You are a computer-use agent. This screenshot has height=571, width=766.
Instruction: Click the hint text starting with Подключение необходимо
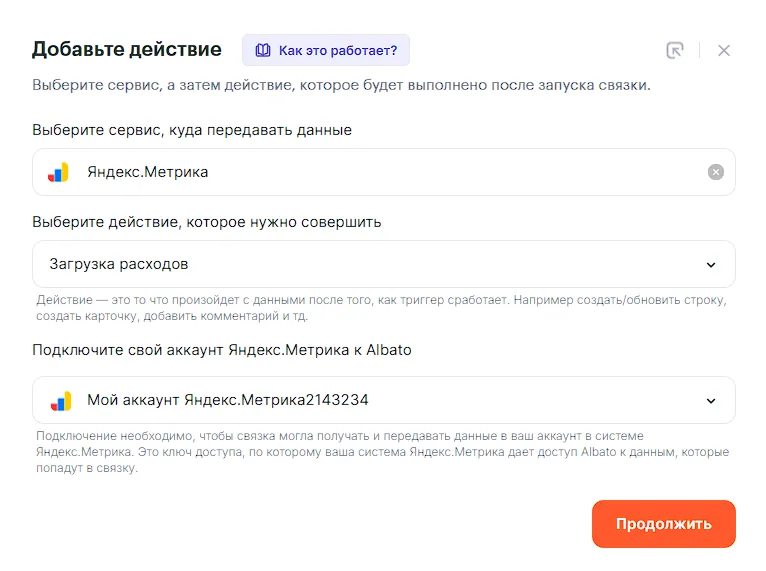[382, 452]
